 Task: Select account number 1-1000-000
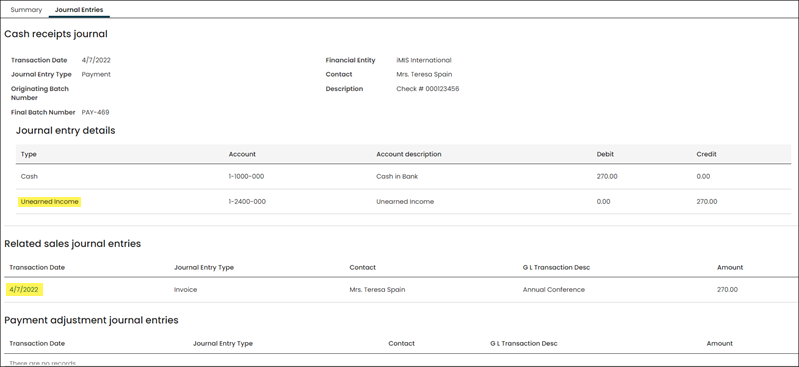pyautogui.click(x=246, y=176)
